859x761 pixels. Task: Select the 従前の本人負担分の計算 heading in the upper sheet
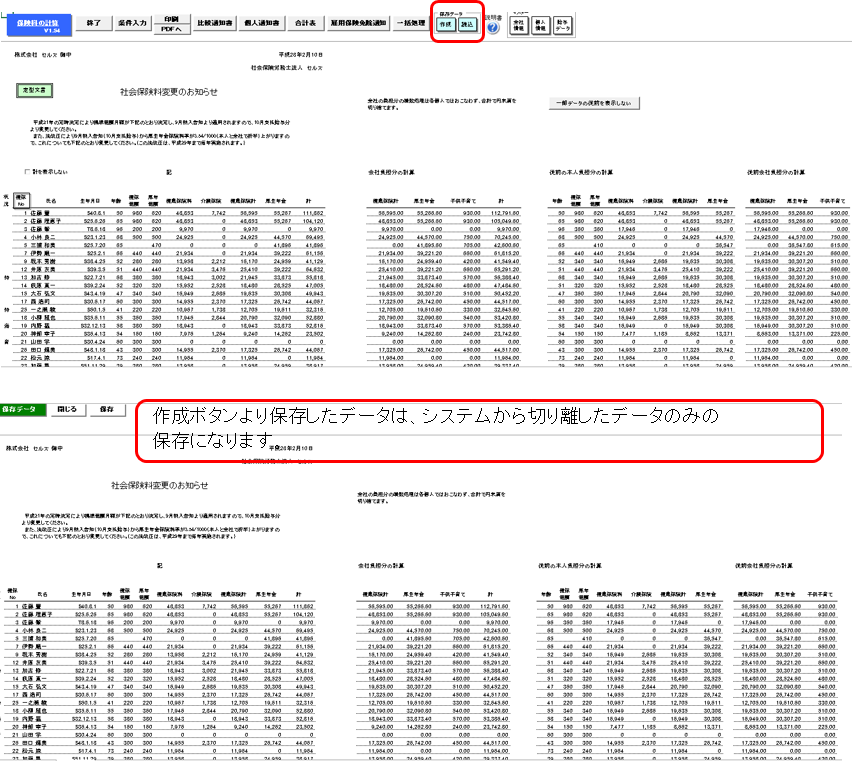581,173
